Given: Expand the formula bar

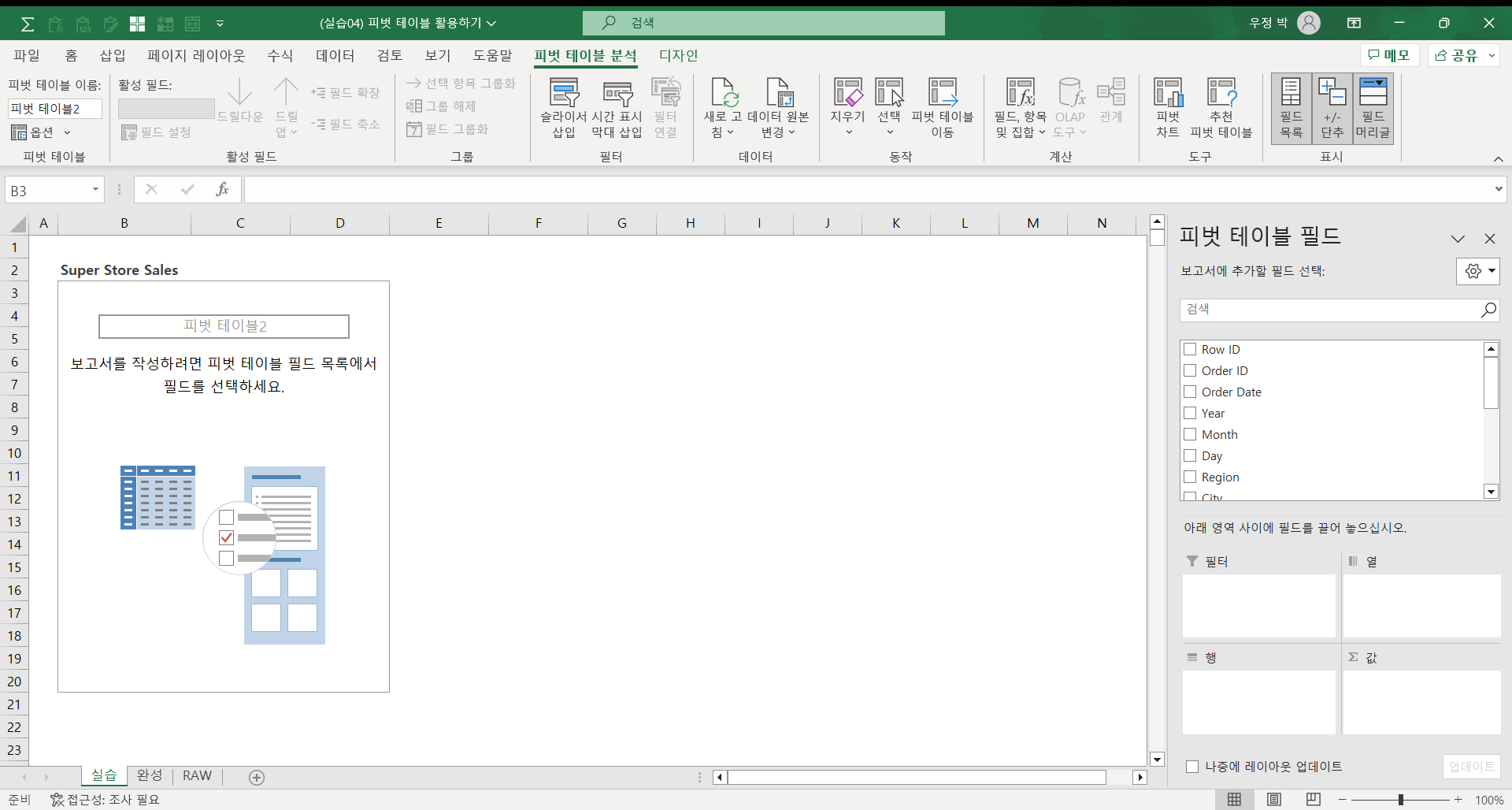Looking at the screenshot, I should click(x=1498, y=189).
